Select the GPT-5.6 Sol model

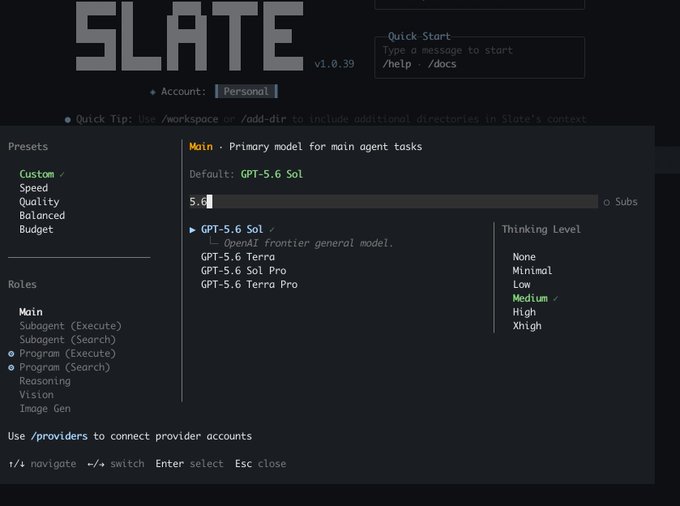click(x=232, y=229)
